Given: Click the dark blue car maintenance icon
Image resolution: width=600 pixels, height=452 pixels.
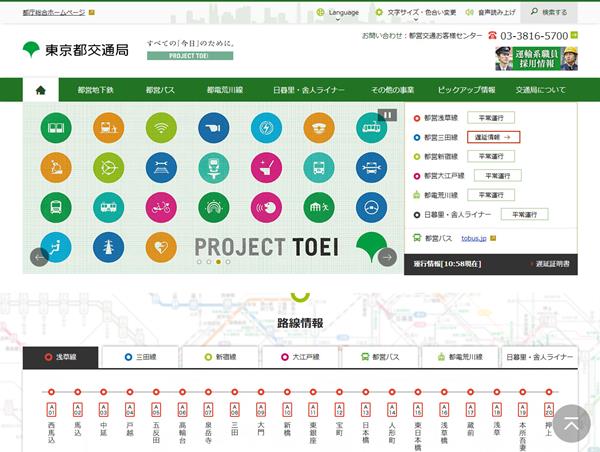Looking at the screenshot, I should coord(371,168).
